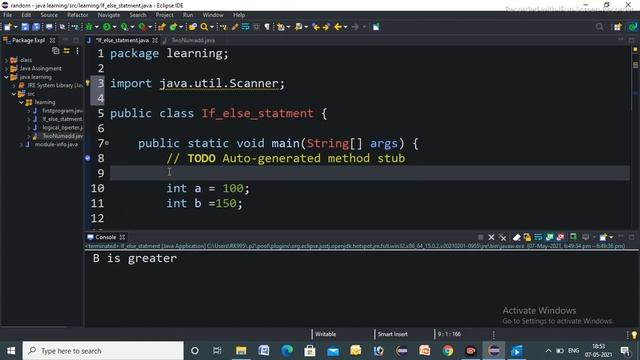Toggle Word Wrap icon in toolbar

point(245,27)
